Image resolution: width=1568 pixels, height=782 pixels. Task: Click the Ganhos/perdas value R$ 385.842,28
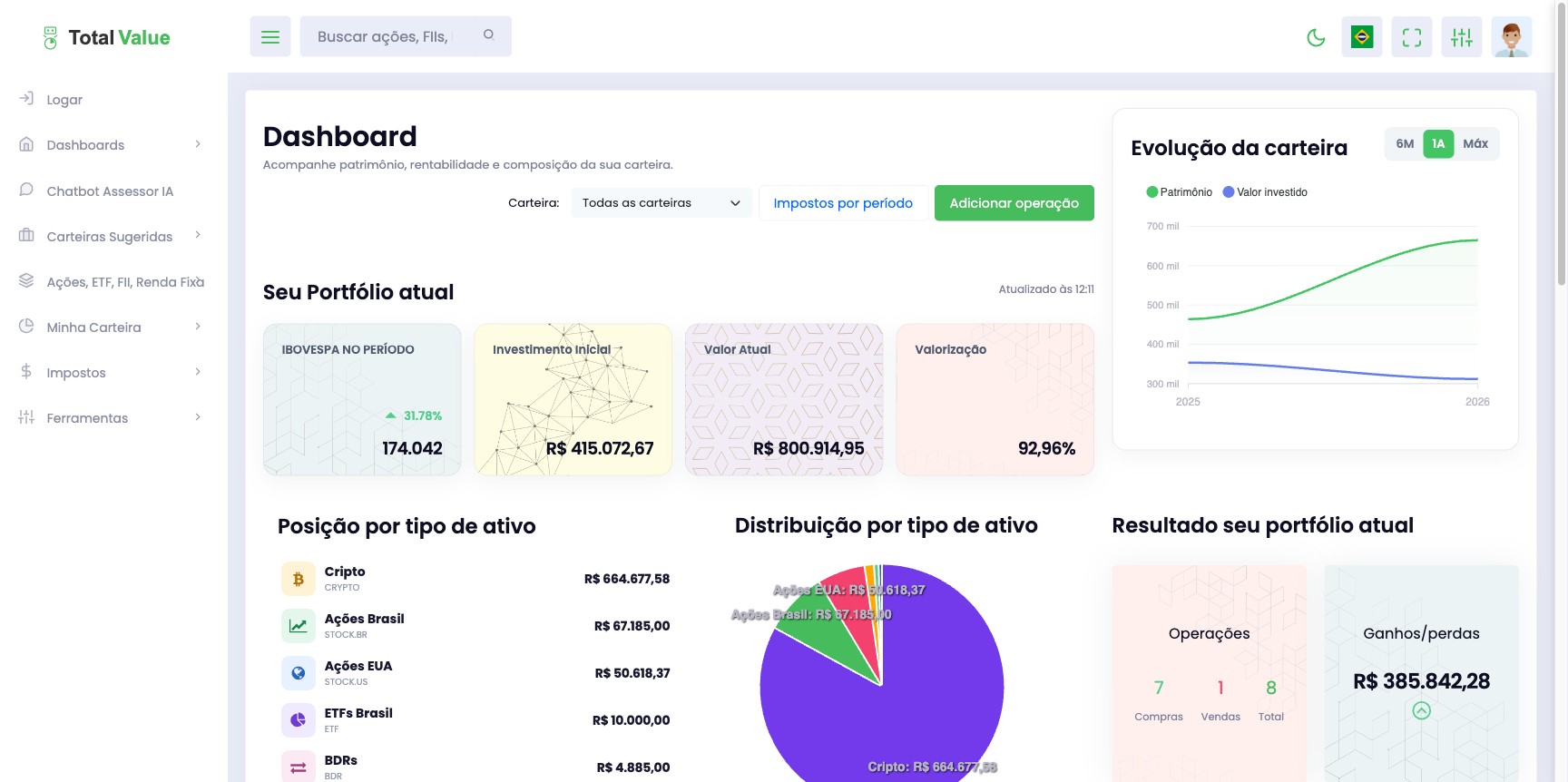1421,681
